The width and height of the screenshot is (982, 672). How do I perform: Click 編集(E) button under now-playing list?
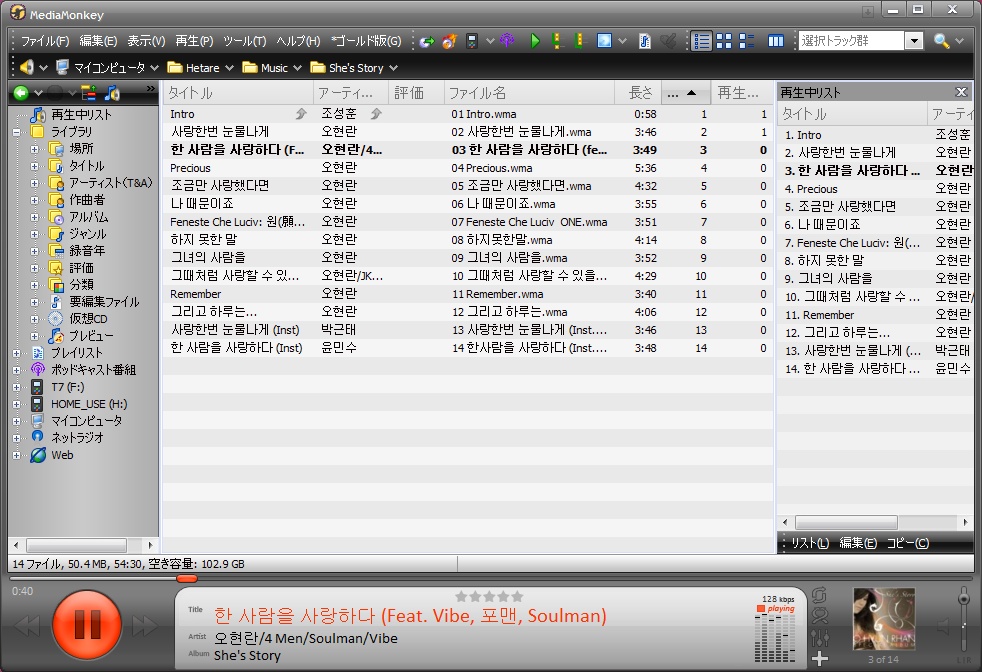(858, 543)
